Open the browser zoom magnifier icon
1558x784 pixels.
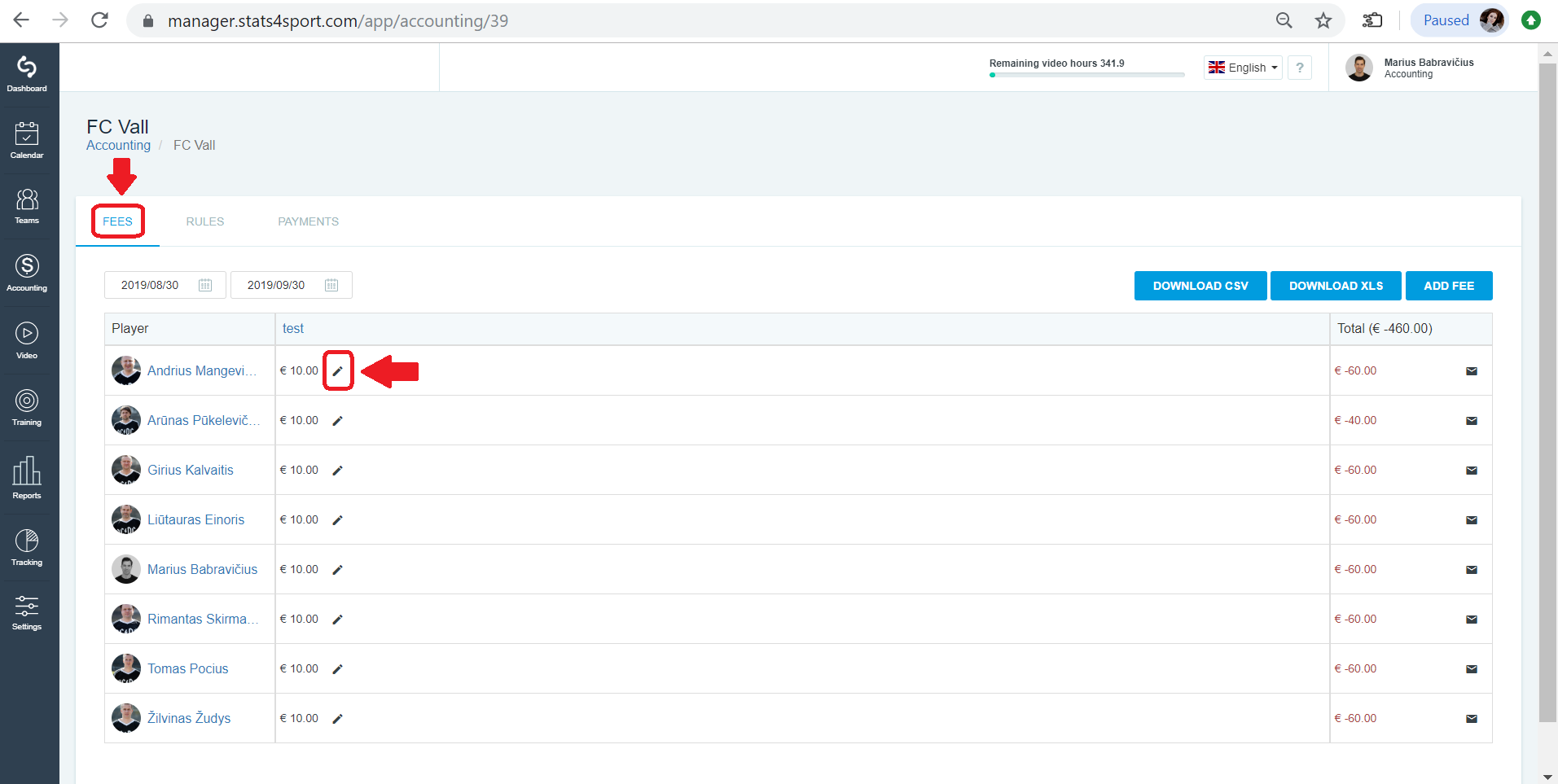(1284, 20)
